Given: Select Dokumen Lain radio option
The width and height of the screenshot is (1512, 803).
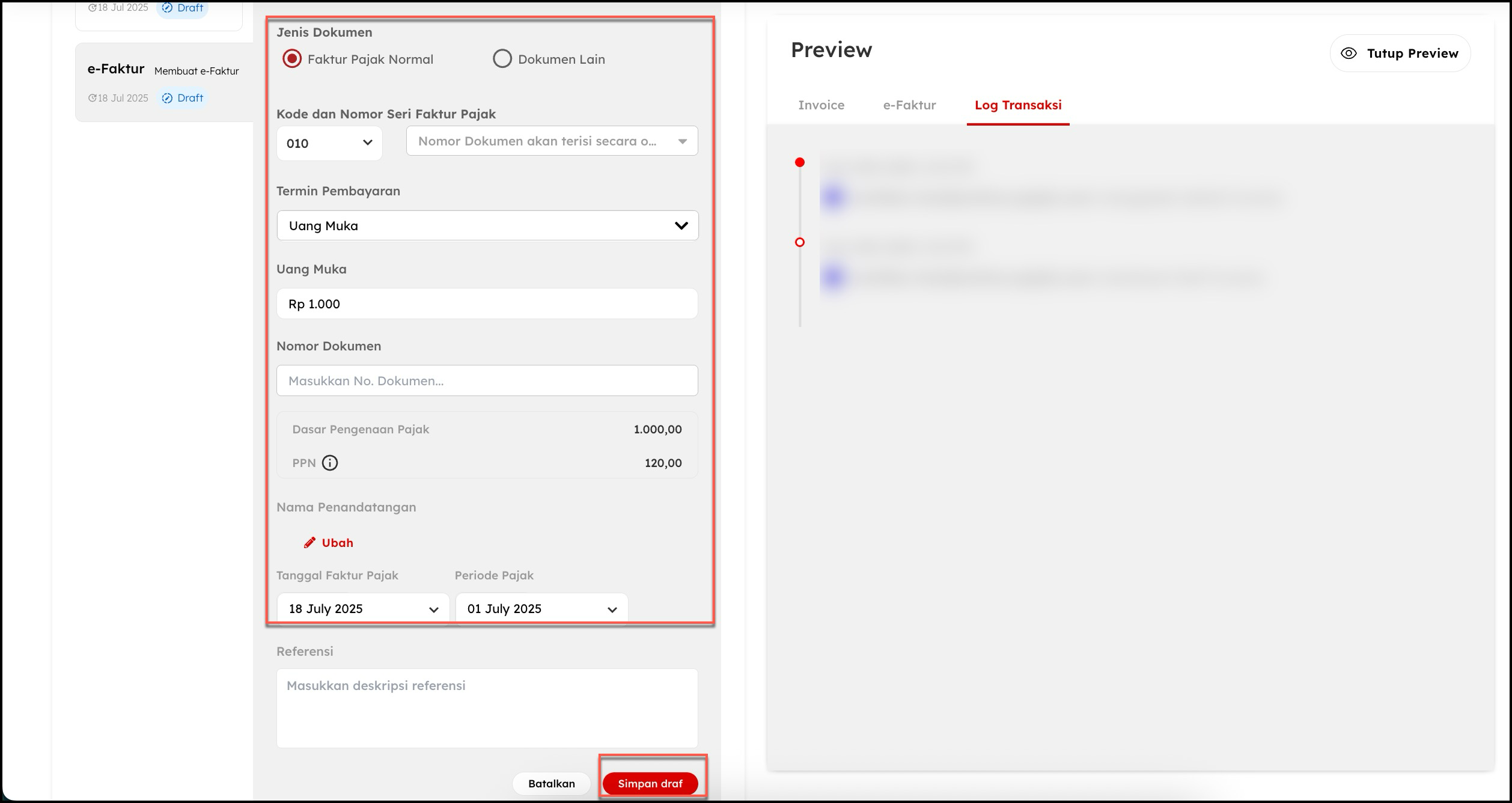Looking at the screenshot, I should point(502,59).
